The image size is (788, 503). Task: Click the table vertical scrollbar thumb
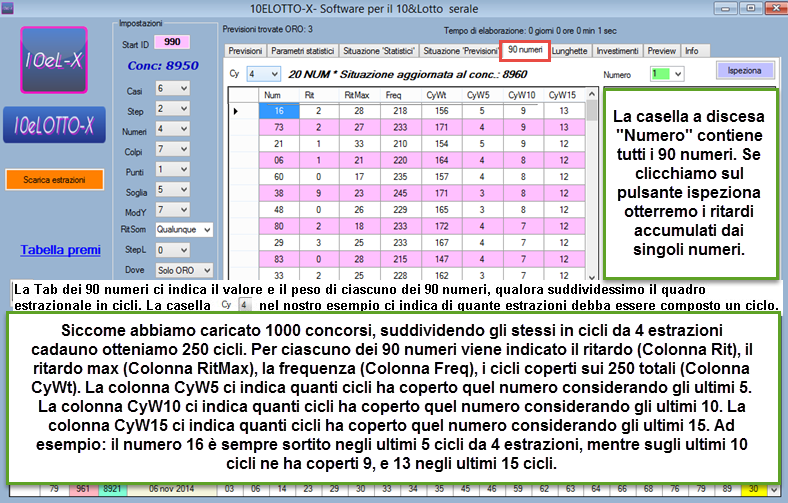[x=592, y=111]
